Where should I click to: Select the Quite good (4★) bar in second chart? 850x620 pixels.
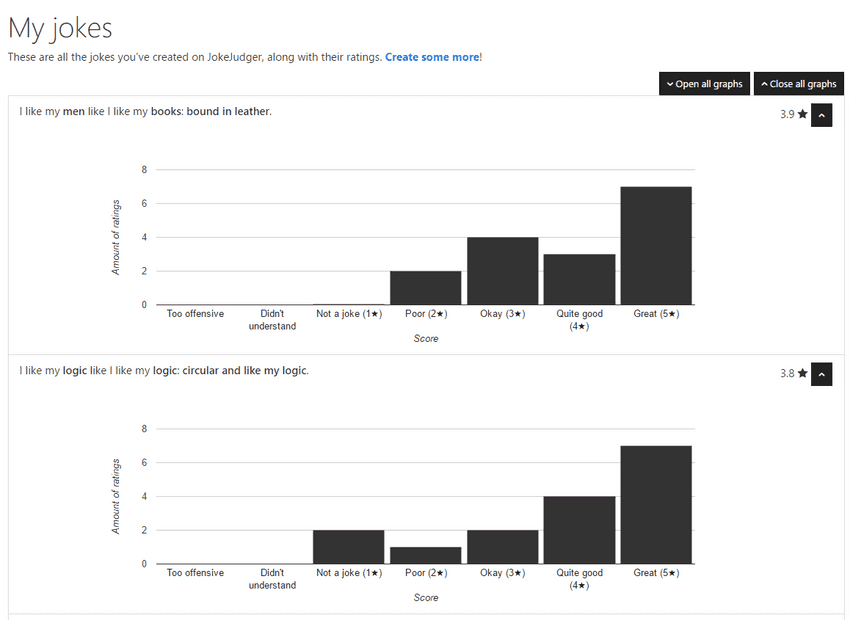(579, 530)
